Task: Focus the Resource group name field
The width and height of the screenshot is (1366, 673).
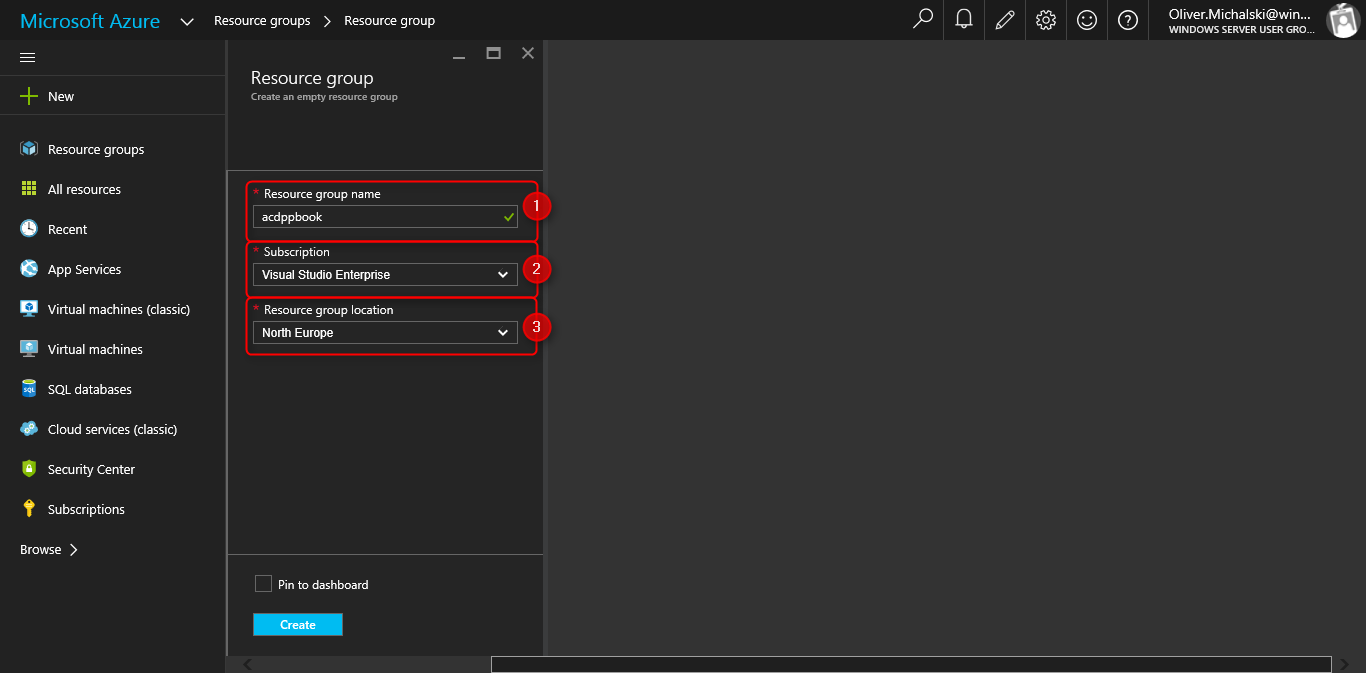Action: coord(385,217)
